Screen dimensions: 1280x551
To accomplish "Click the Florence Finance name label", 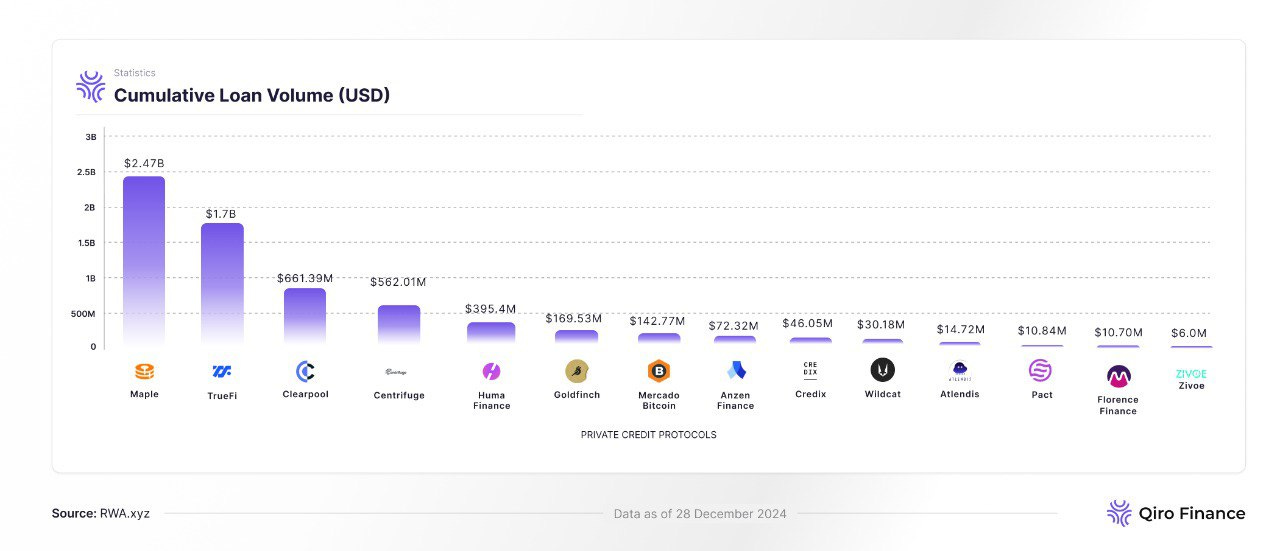I will [1118, 405].
